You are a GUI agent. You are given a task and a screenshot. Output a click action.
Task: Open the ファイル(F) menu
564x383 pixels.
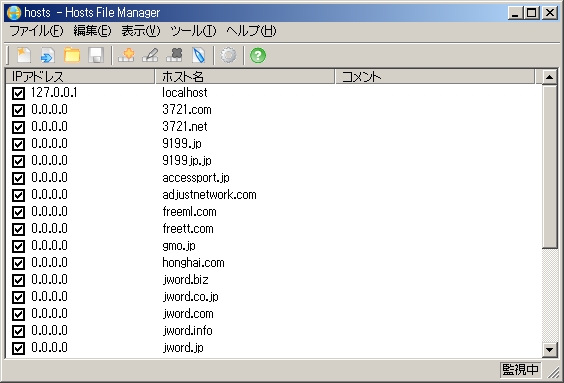(x=36, y=31)
